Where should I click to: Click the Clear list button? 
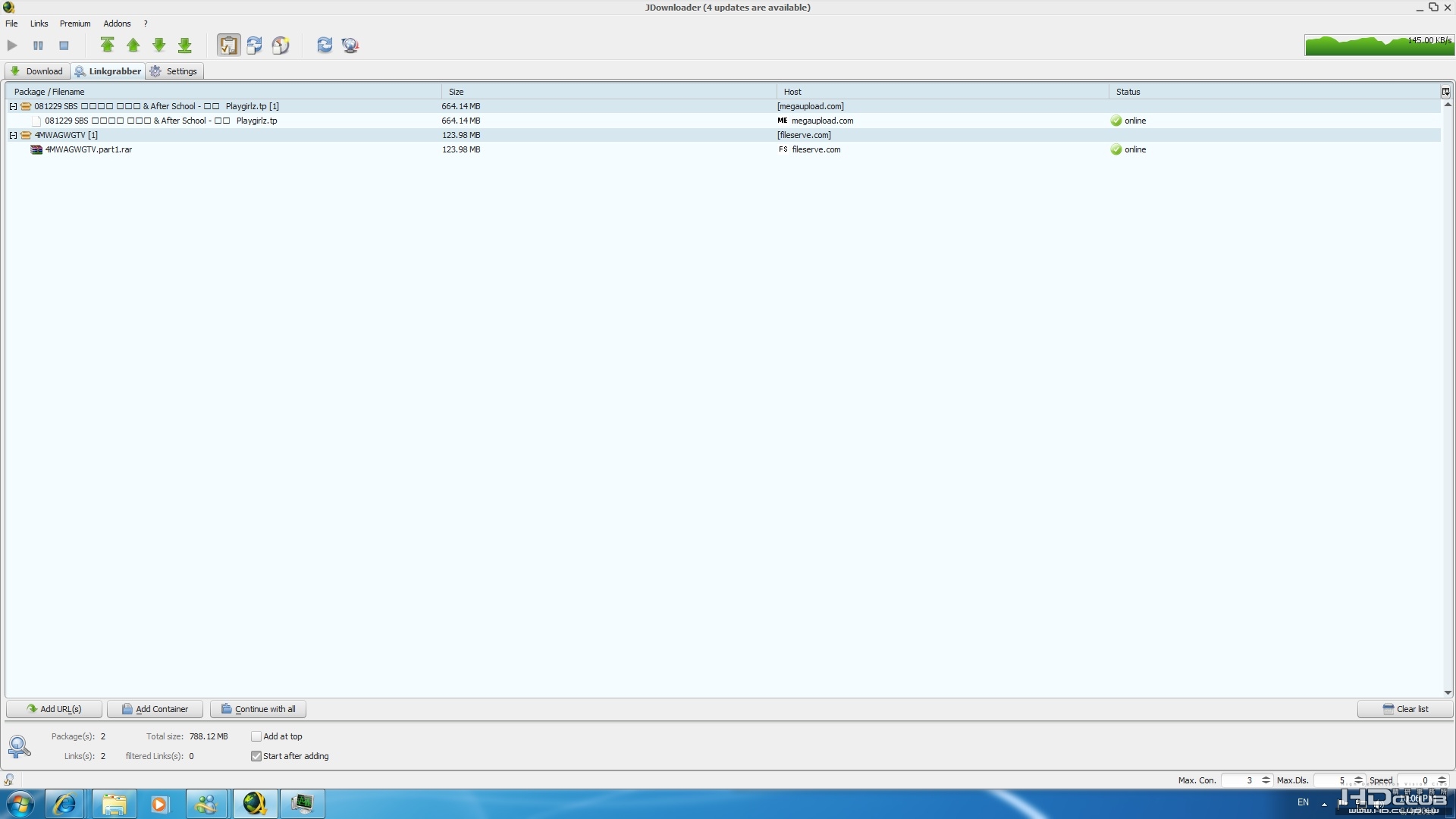click(x=1405, y=709)
